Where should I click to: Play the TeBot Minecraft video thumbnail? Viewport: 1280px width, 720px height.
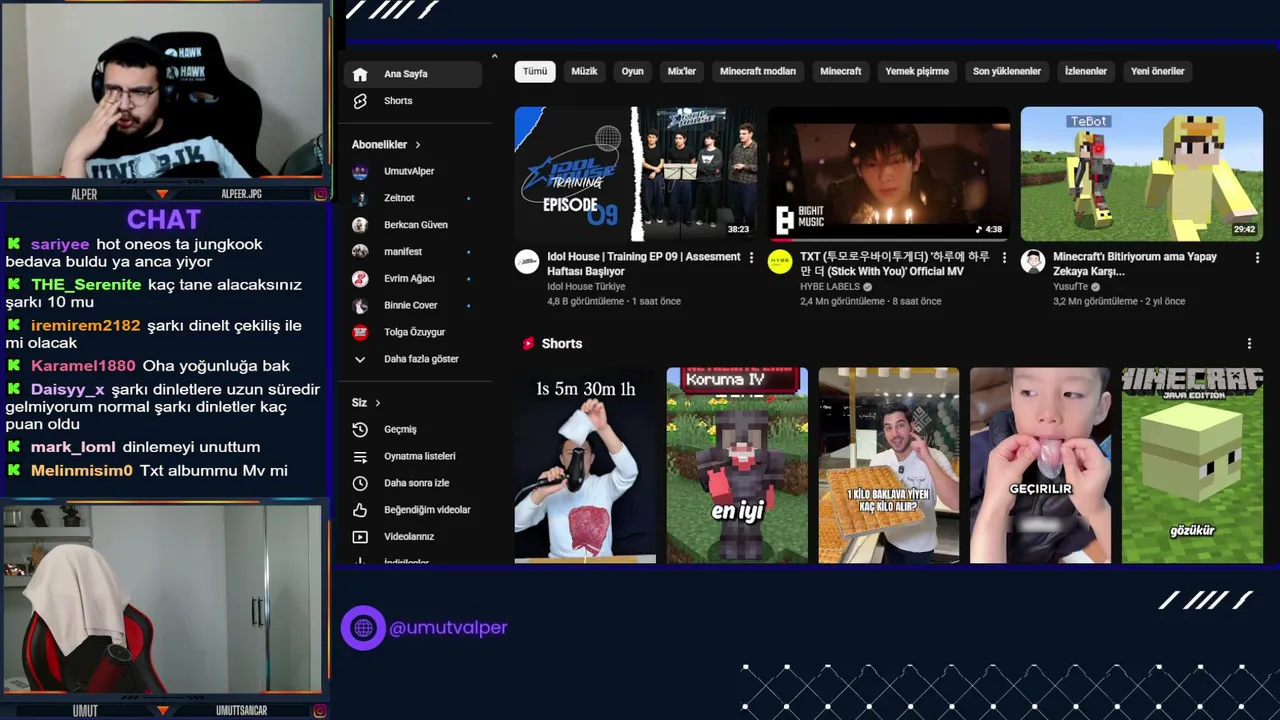pyautogui.click(x=1142, y=174)
